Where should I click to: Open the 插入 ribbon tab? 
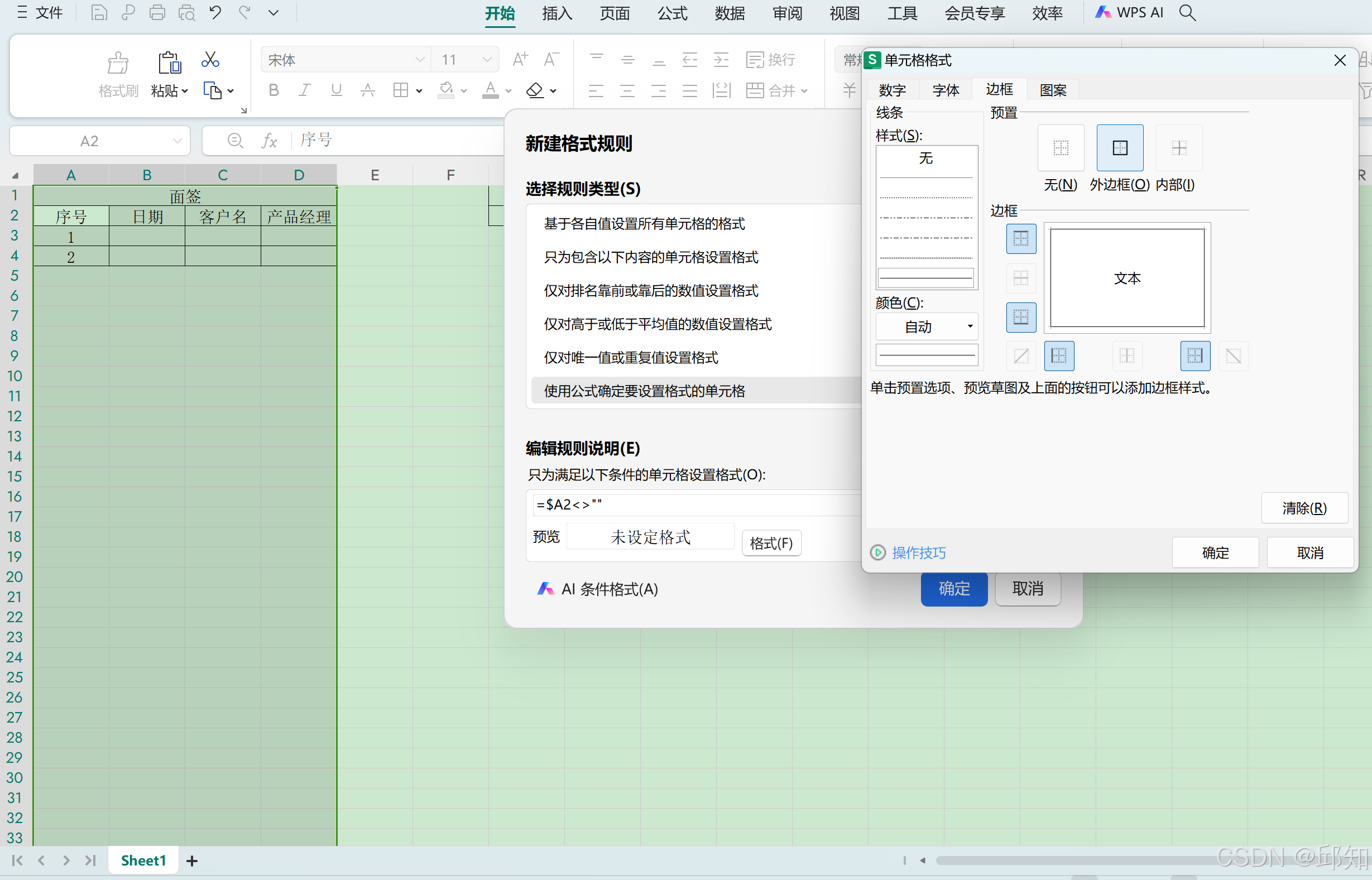(x=557, y=13)
